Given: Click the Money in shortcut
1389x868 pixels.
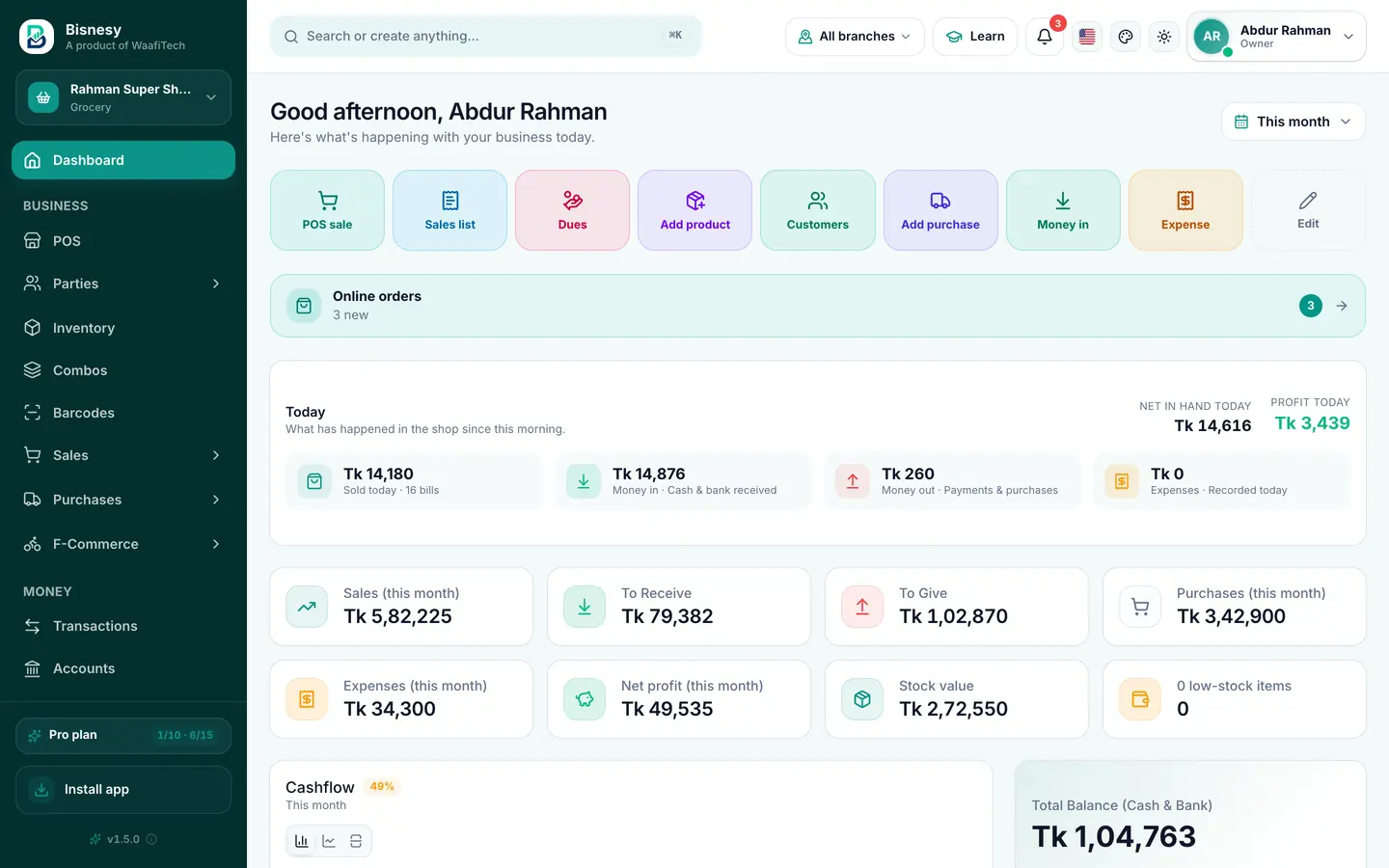Looking at the screenshot, I should coord(1063,210).
